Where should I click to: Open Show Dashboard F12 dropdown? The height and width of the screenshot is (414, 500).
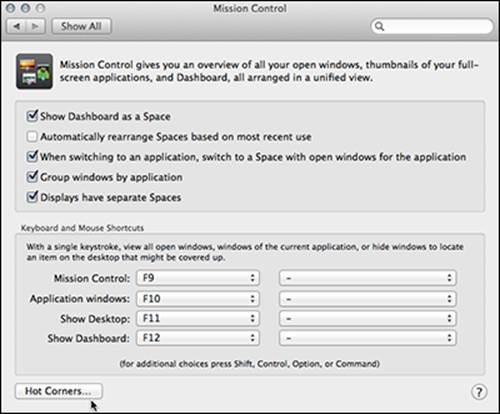(198, 338)
